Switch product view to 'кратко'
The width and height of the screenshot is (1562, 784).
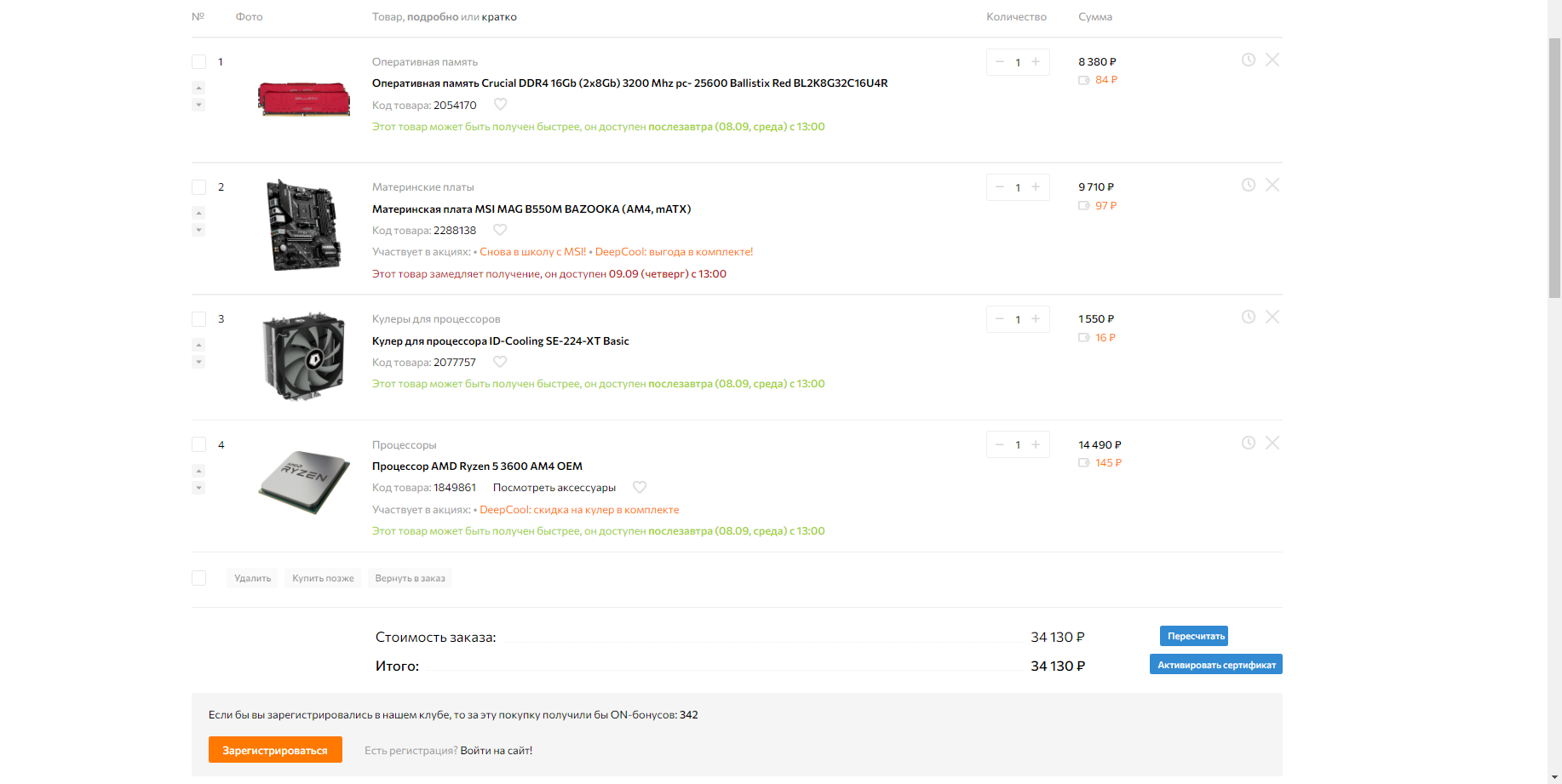point(499,17)
